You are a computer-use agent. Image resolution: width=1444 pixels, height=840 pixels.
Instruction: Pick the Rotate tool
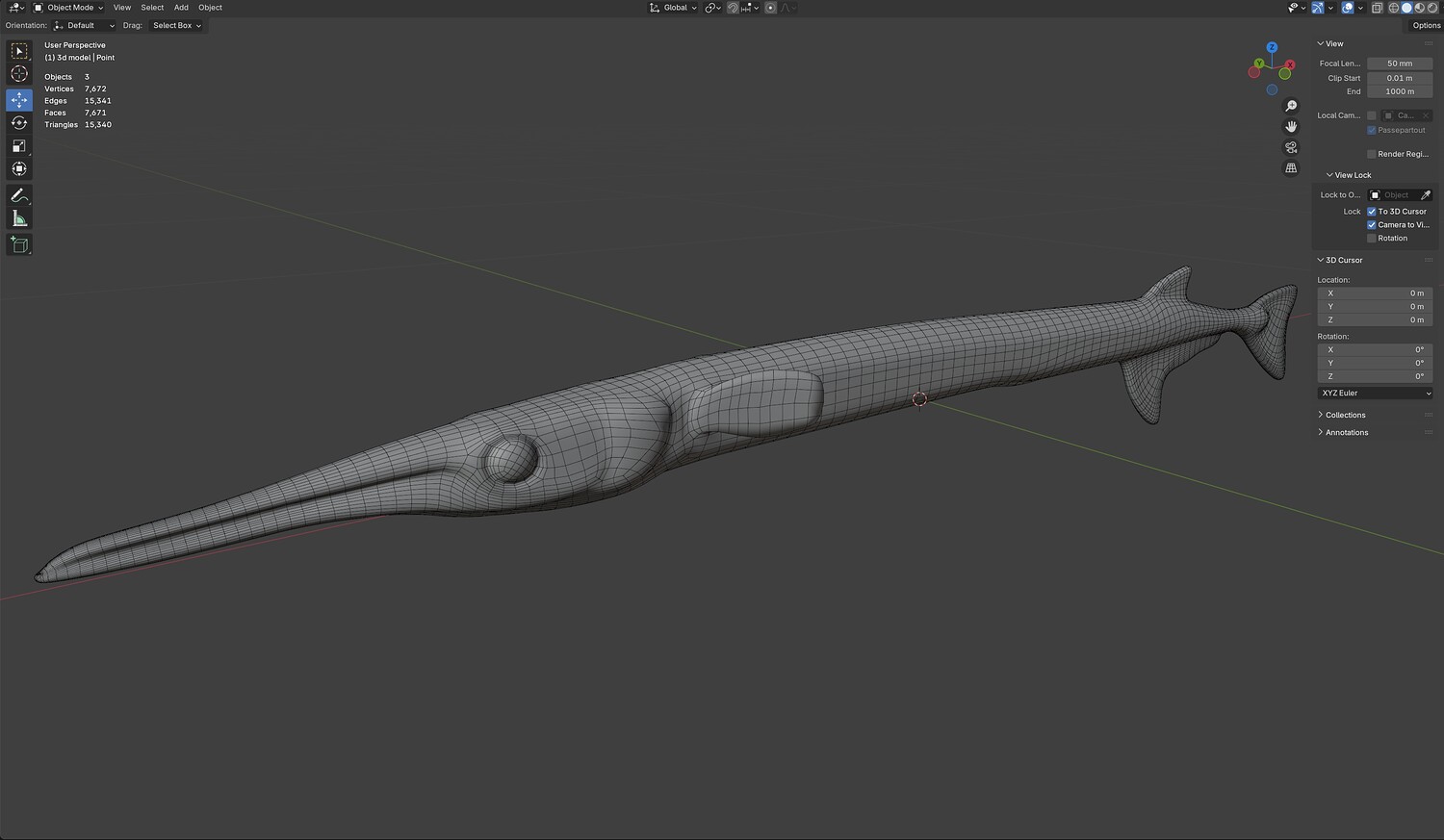pos(19,123)
